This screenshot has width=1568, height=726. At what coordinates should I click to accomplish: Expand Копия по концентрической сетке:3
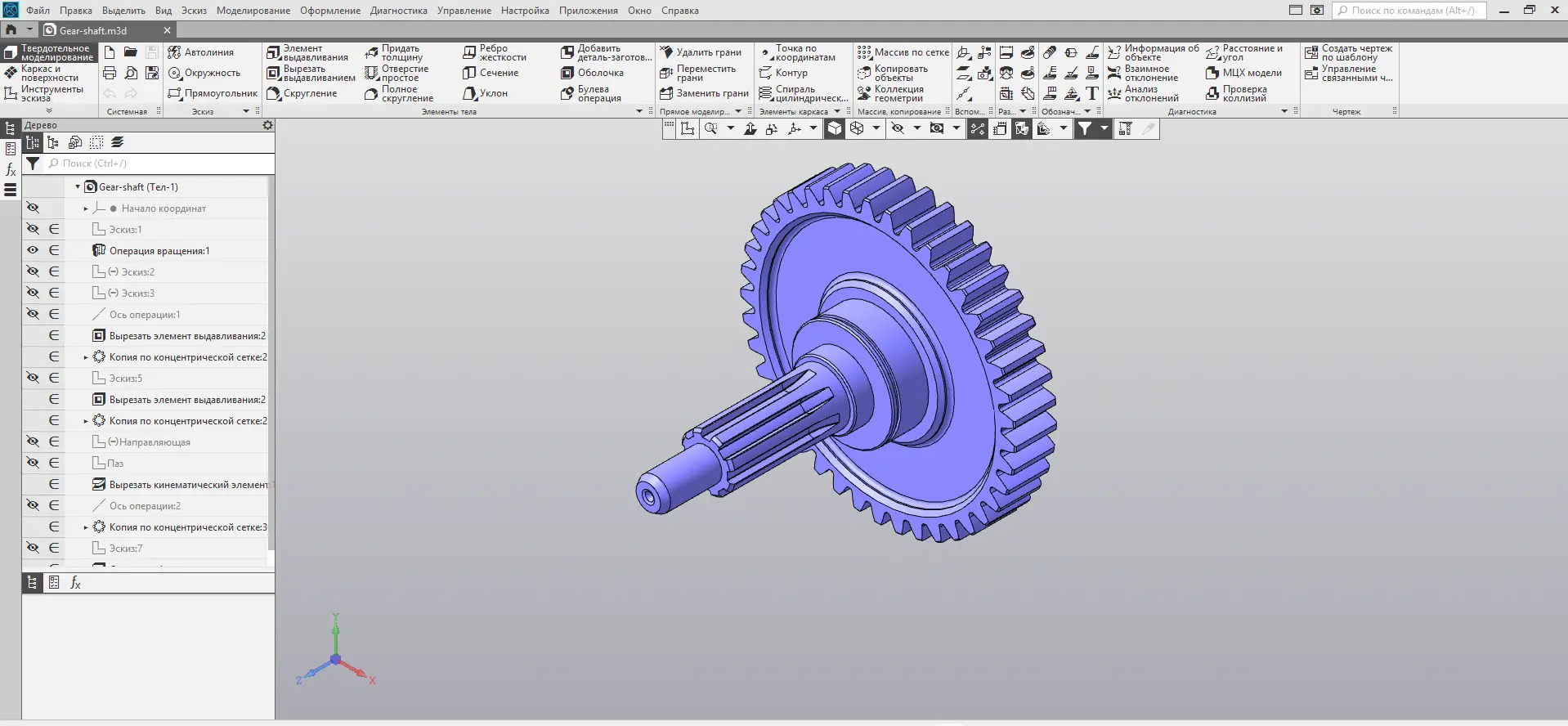pyautogui.click(x=86, y=527)
